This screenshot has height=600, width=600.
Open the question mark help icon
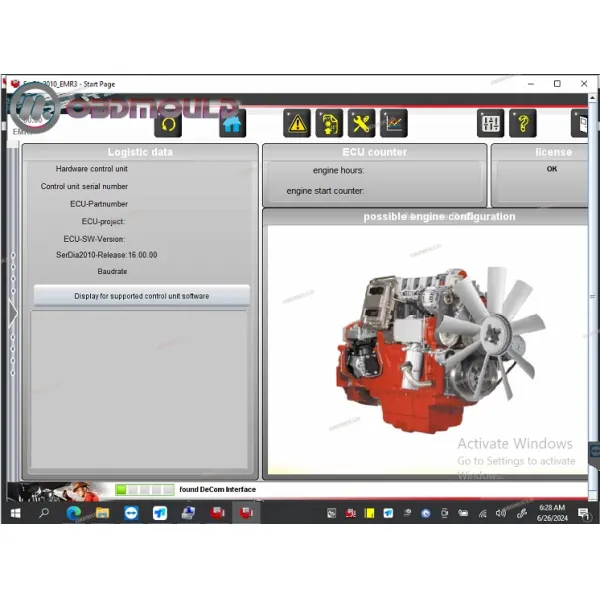click(522, 123)
